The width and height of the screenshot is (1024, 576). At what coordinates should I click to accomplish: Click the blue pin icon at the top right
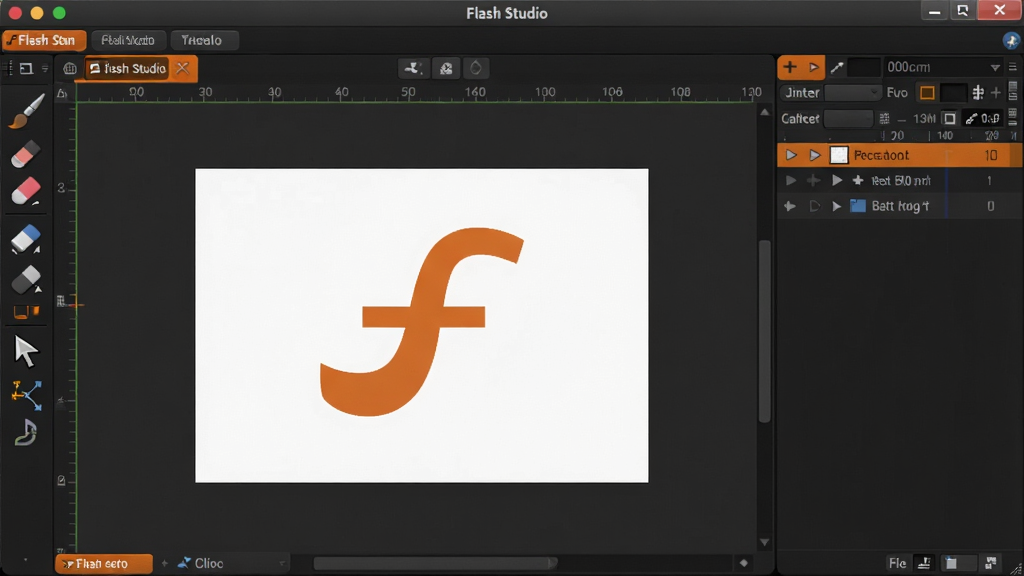coord(1011,40)
